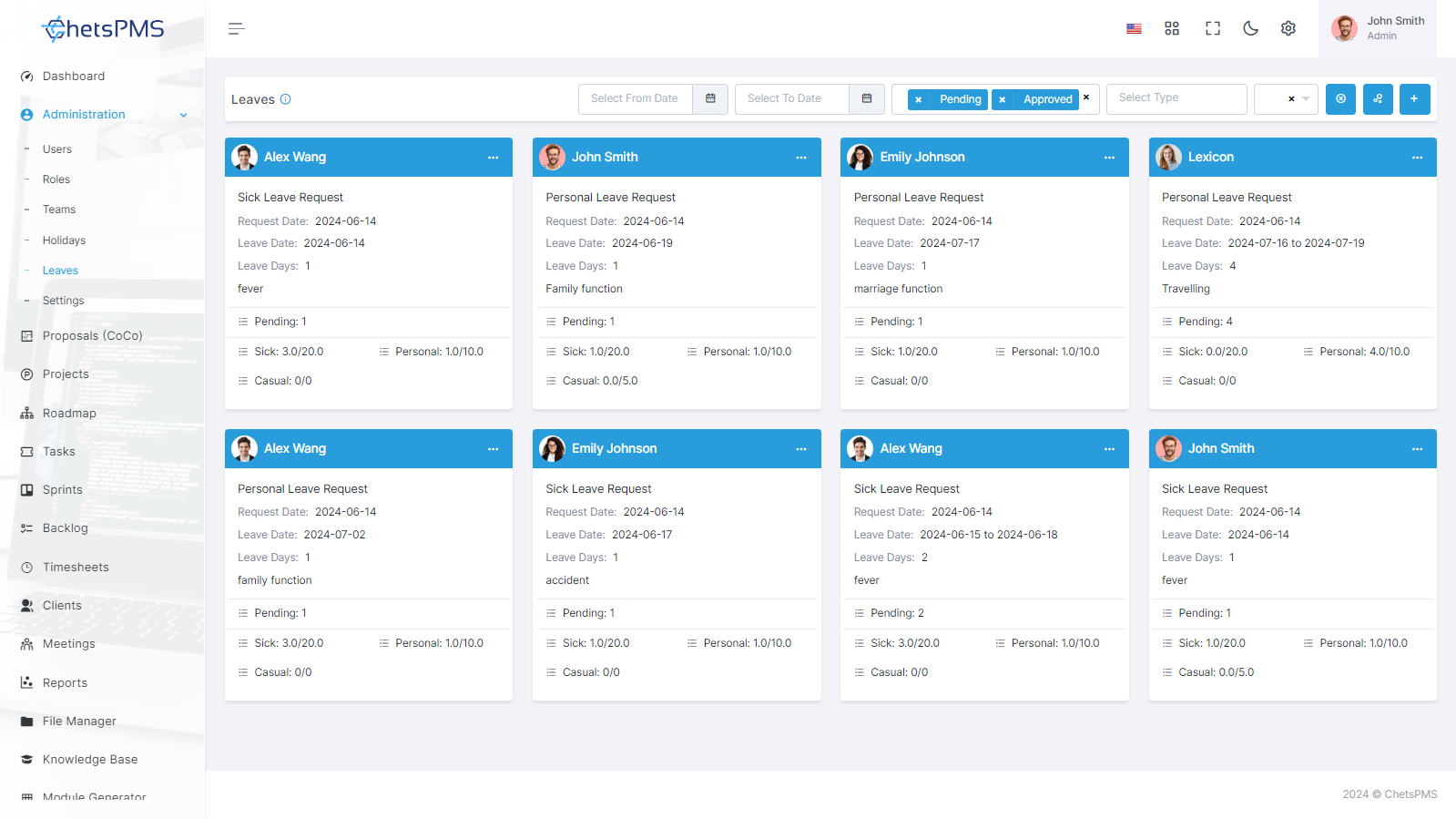Open options on Emily Johnson personal leave card
Viewport: 1456px width, 819px height.
[1109, 158]
